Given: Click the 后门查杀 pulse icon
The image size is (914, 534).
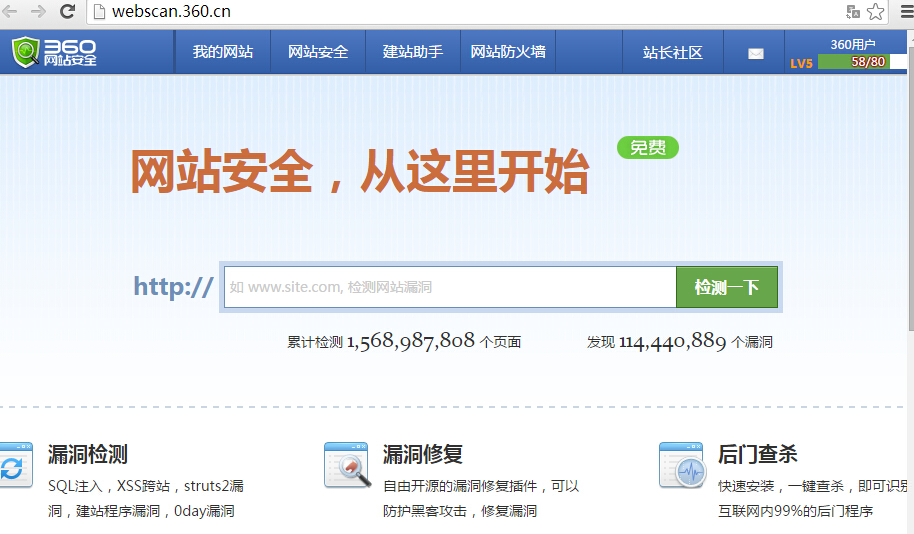Looking at the screenshot, I should tap(681, 465).
